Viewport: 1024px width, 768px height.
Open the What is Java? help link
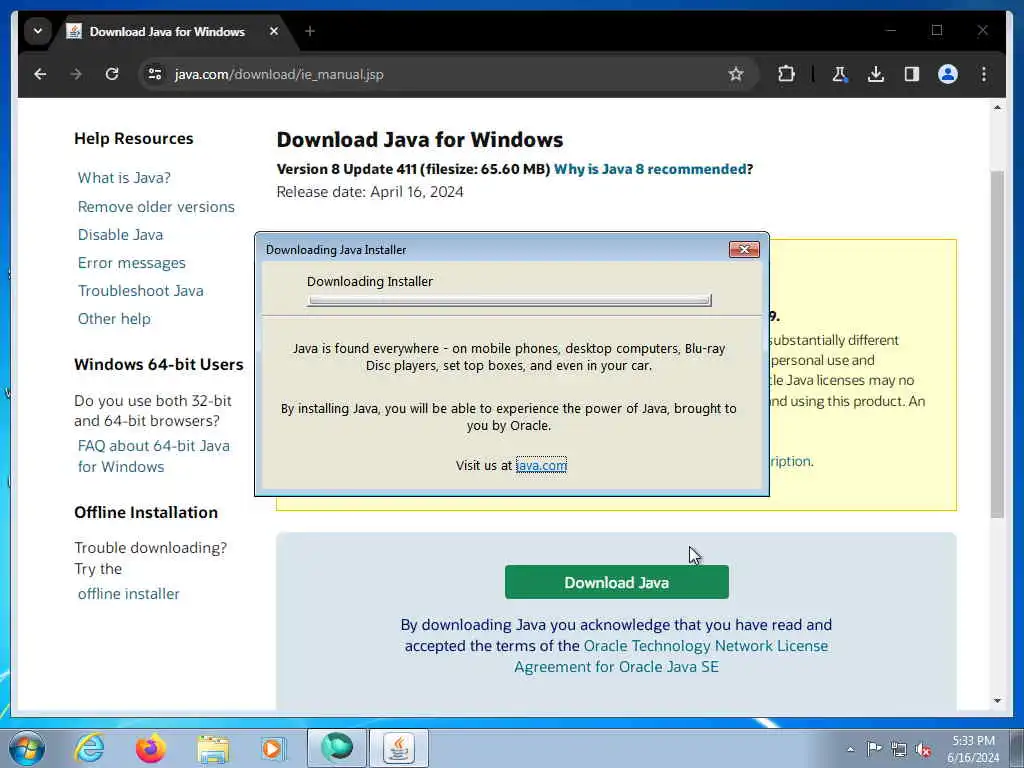tap(124, 178)
